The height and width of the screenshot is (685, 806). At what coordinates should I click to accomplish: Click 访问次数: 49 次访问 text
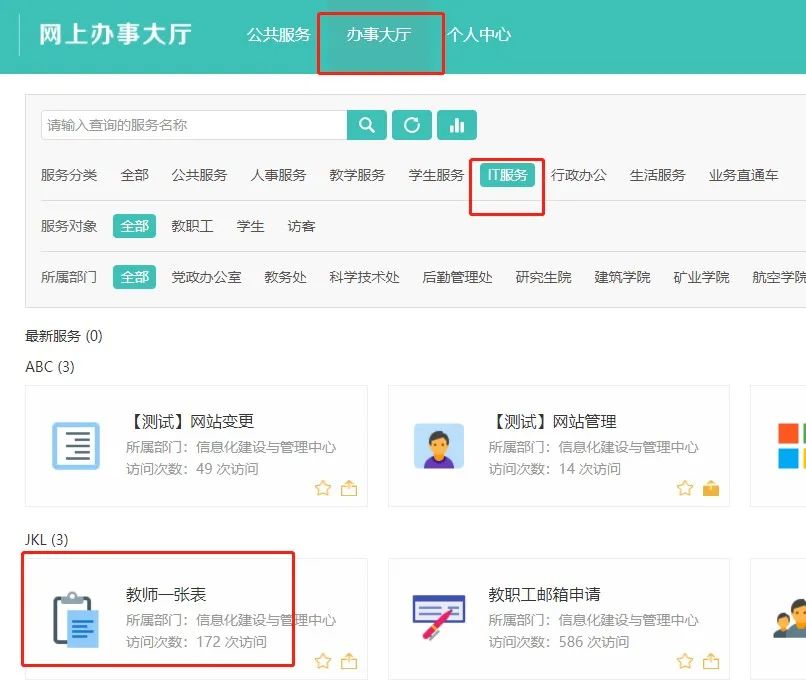tap(192, 469)
